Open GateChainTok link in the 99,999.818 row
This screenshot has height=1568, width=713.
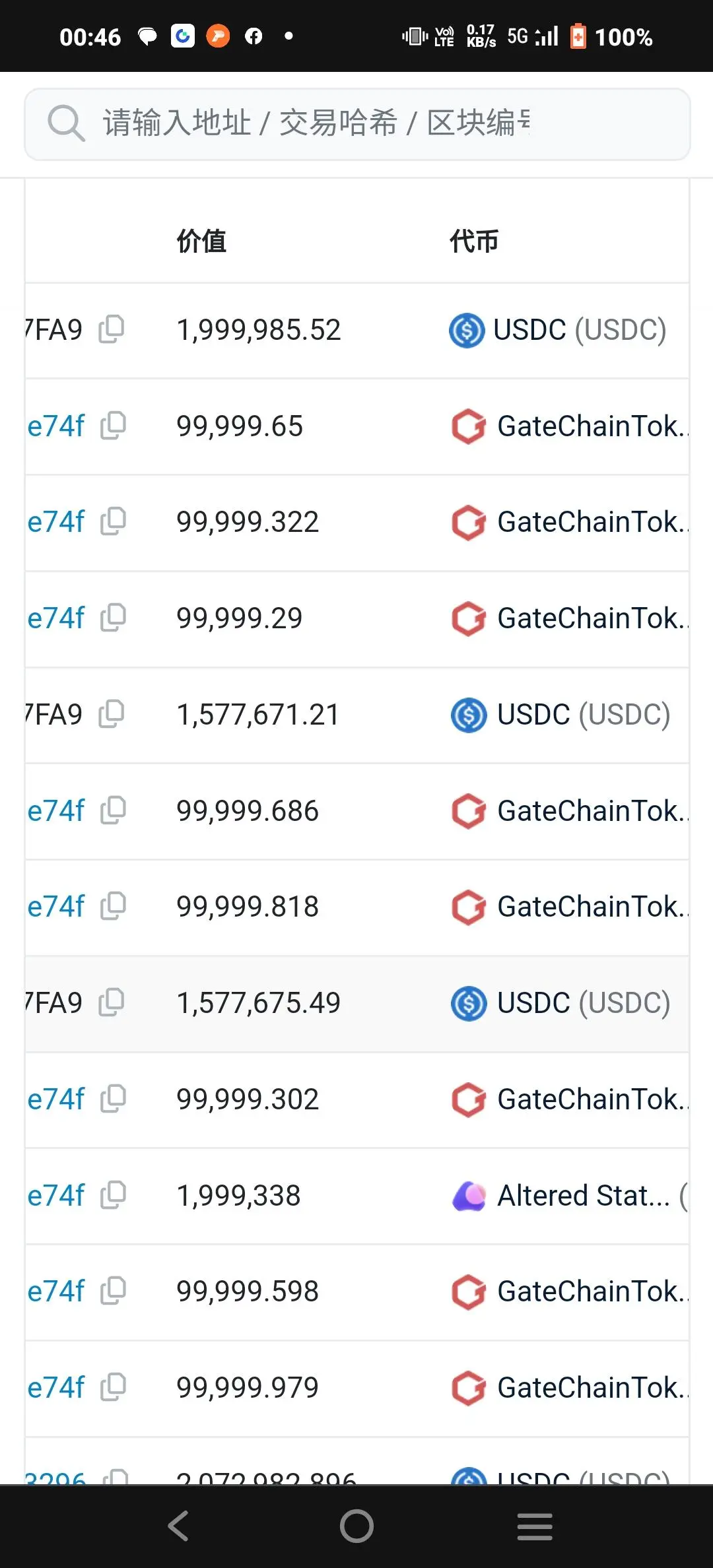point(592,906)
